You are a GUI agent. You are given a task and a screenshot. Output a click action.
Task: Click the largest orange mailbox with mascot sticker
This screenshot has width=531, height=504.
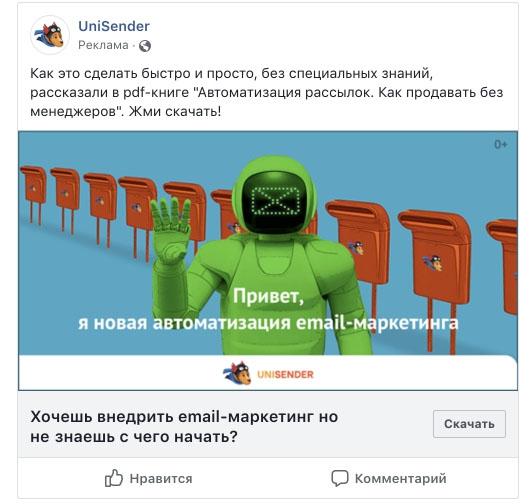[436, 257]
